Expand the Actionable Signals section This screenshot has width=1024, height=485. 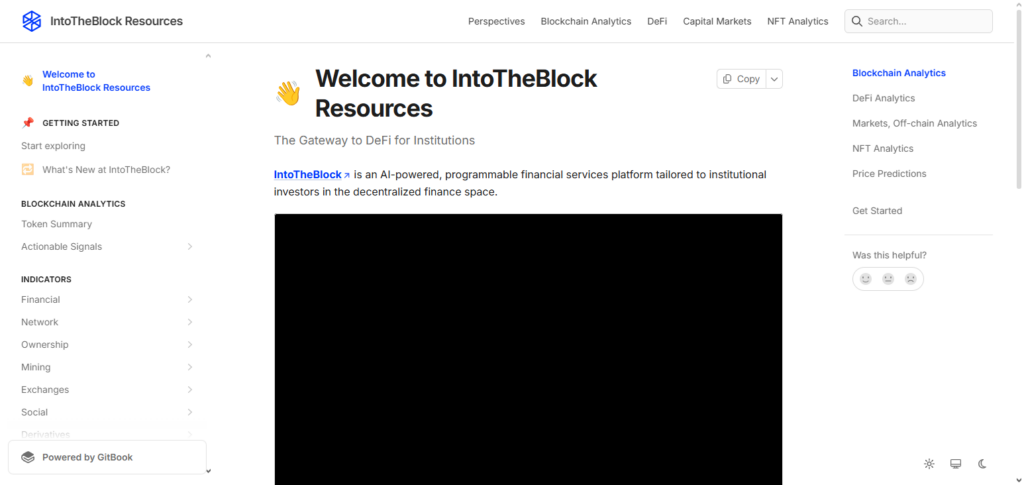(x=190, y=247)
